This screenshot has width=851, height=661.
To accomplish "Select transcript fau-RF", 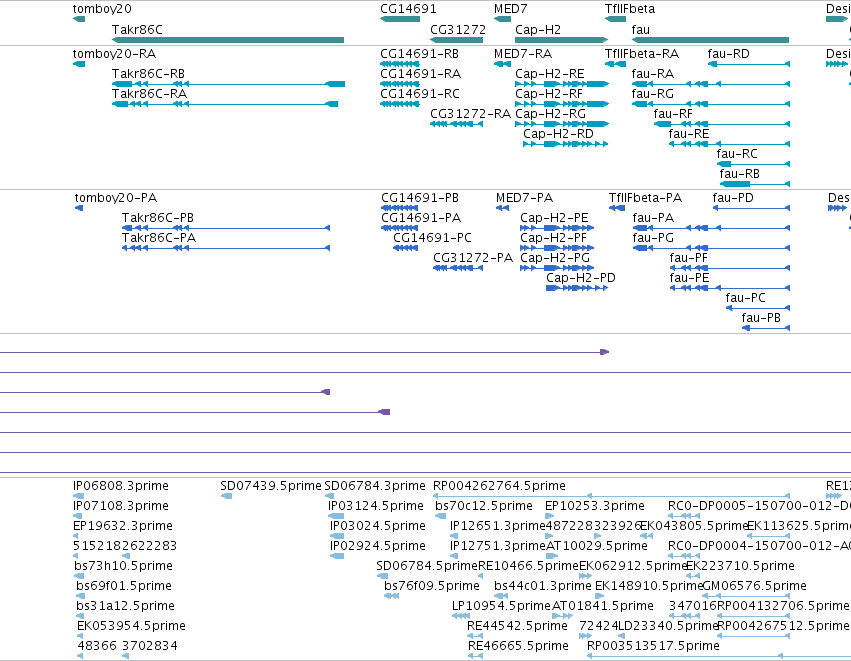I will coord(722,124).
